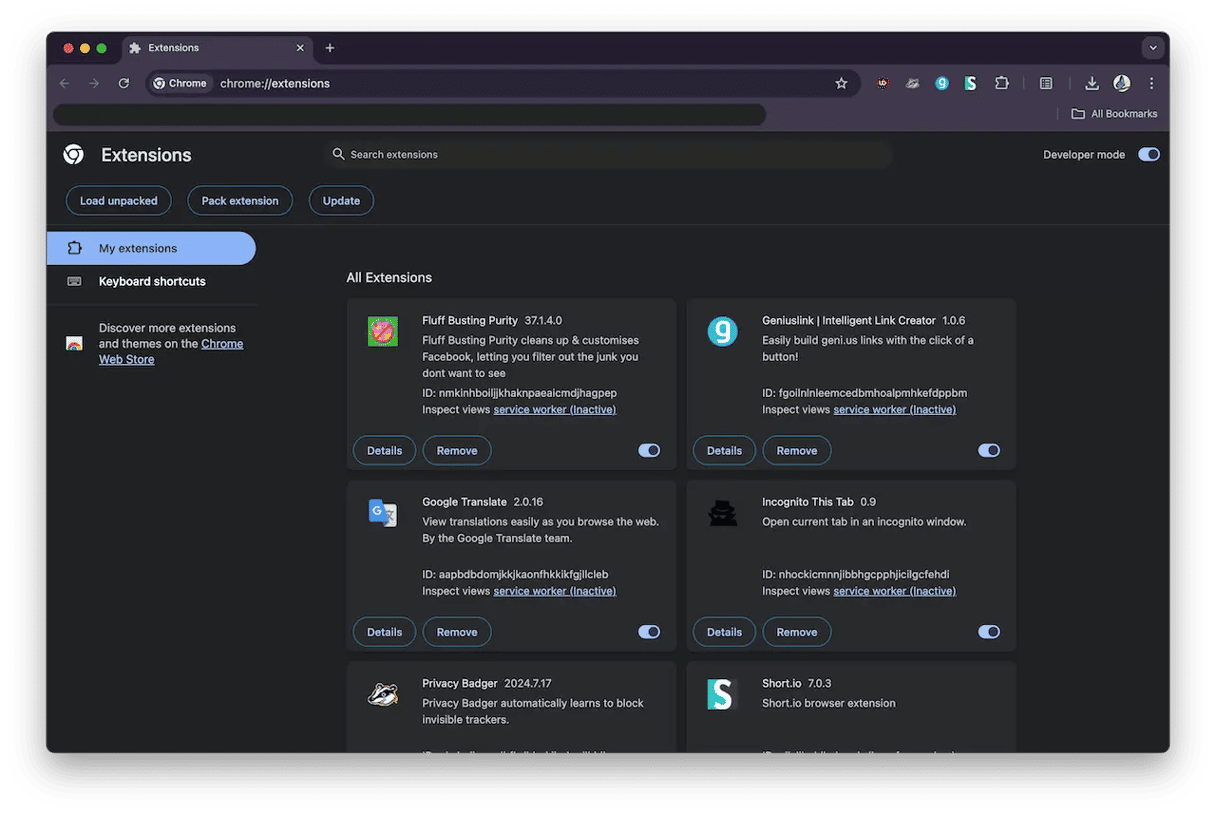Inspect Google Translate service worker link
The width and height of the screenshot is (1216, 814).
coord(555,591)
